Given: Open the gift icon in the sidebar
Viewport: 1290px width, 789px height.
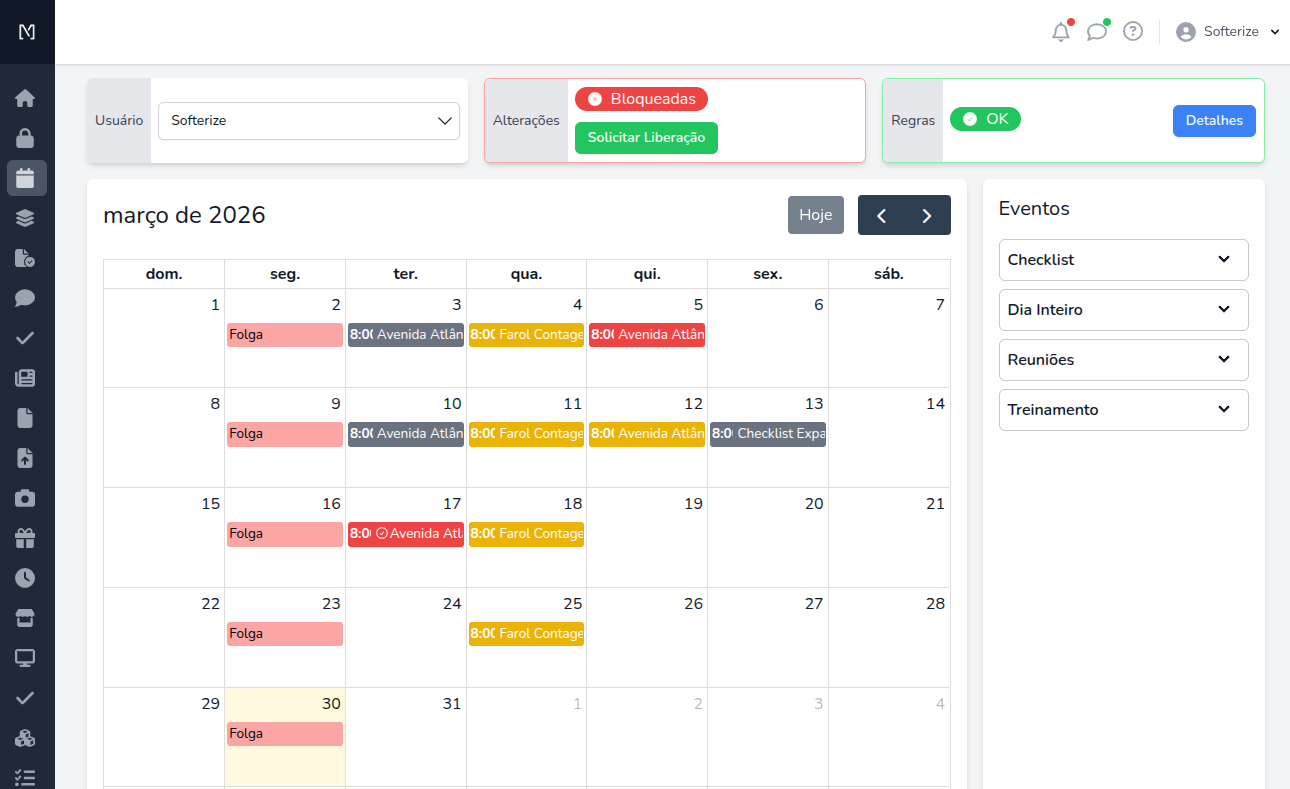Looking at the screenshot, I should pyautogui.click(x=26, y=538).
